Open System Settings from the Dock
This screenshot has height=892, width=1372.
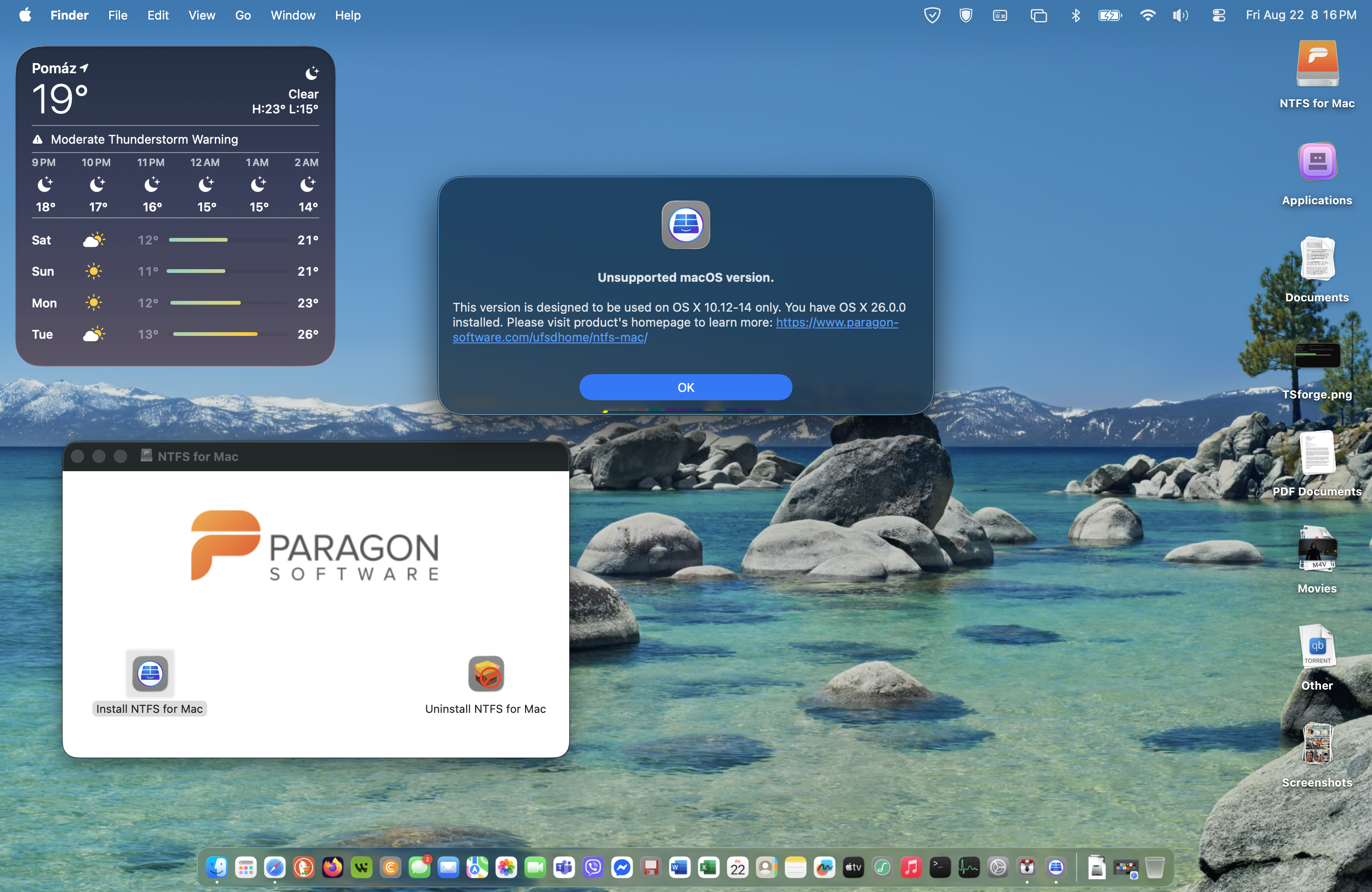tap(998, 867)
